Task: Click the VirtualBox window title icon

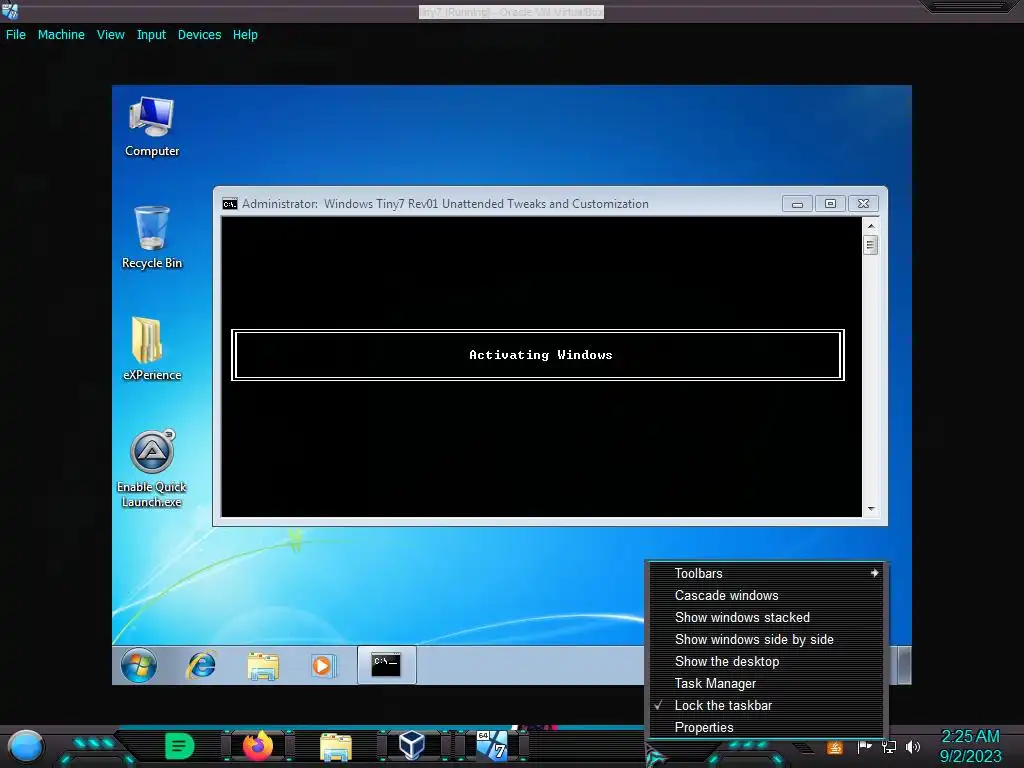Action: pos(10,11)
